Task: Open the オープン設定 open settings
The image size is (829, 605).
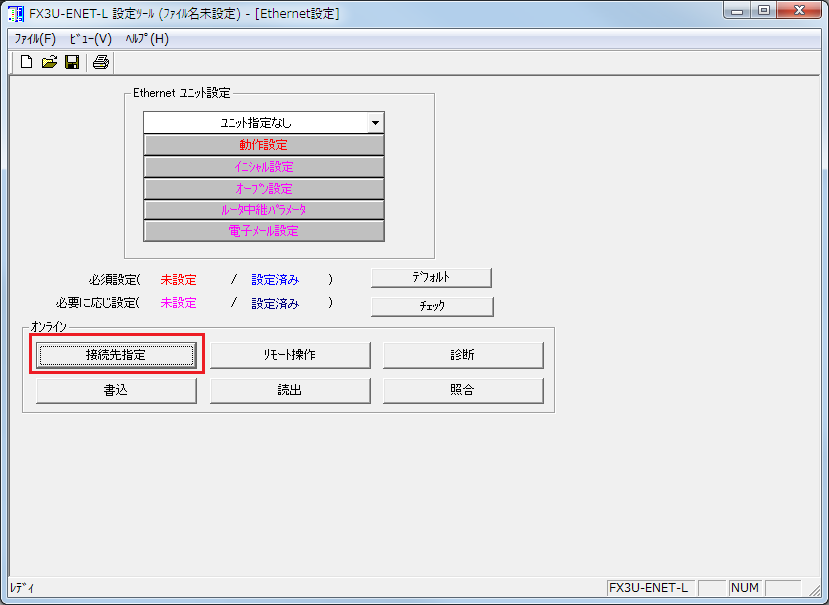Action: click(x=264, y=187)
